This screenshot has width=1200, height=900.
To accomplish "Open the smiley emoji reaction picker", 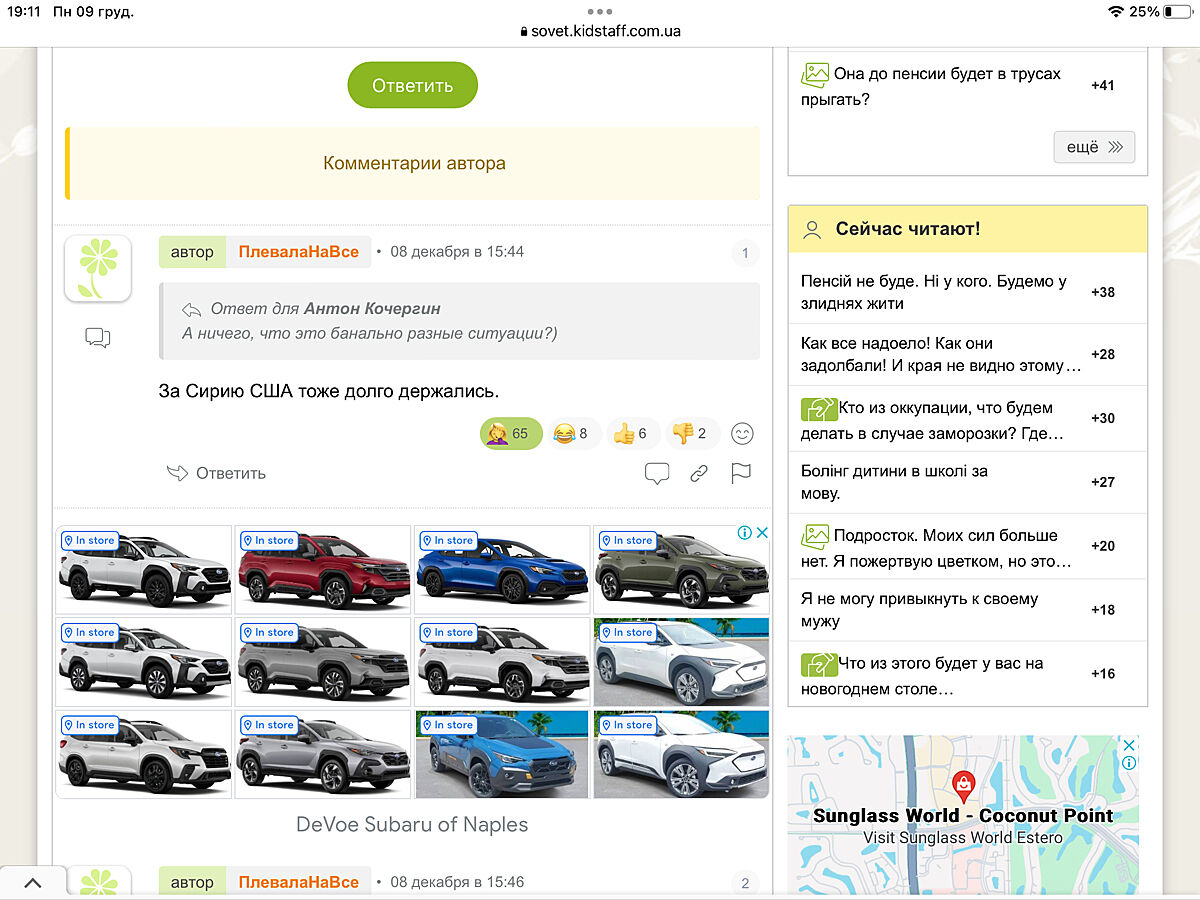I will (x=742, y=434).
